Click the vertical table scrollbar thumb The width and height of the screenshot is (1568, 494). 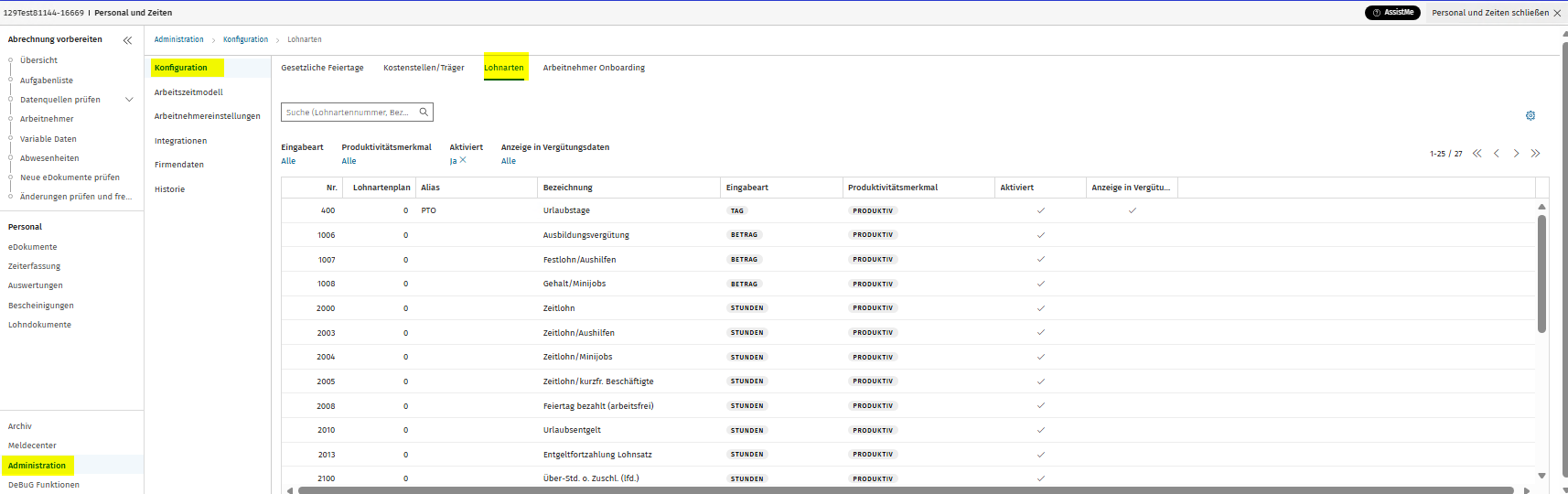click(x=1541, y=274)
